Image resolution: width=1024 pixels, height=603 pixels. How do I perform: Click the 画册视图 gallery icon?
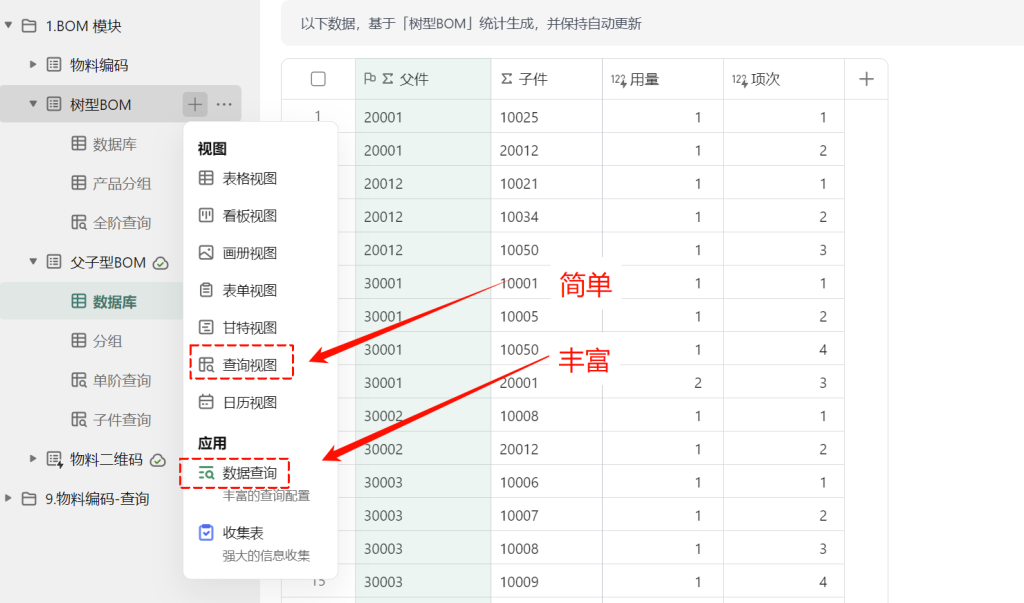coord(206,252)
